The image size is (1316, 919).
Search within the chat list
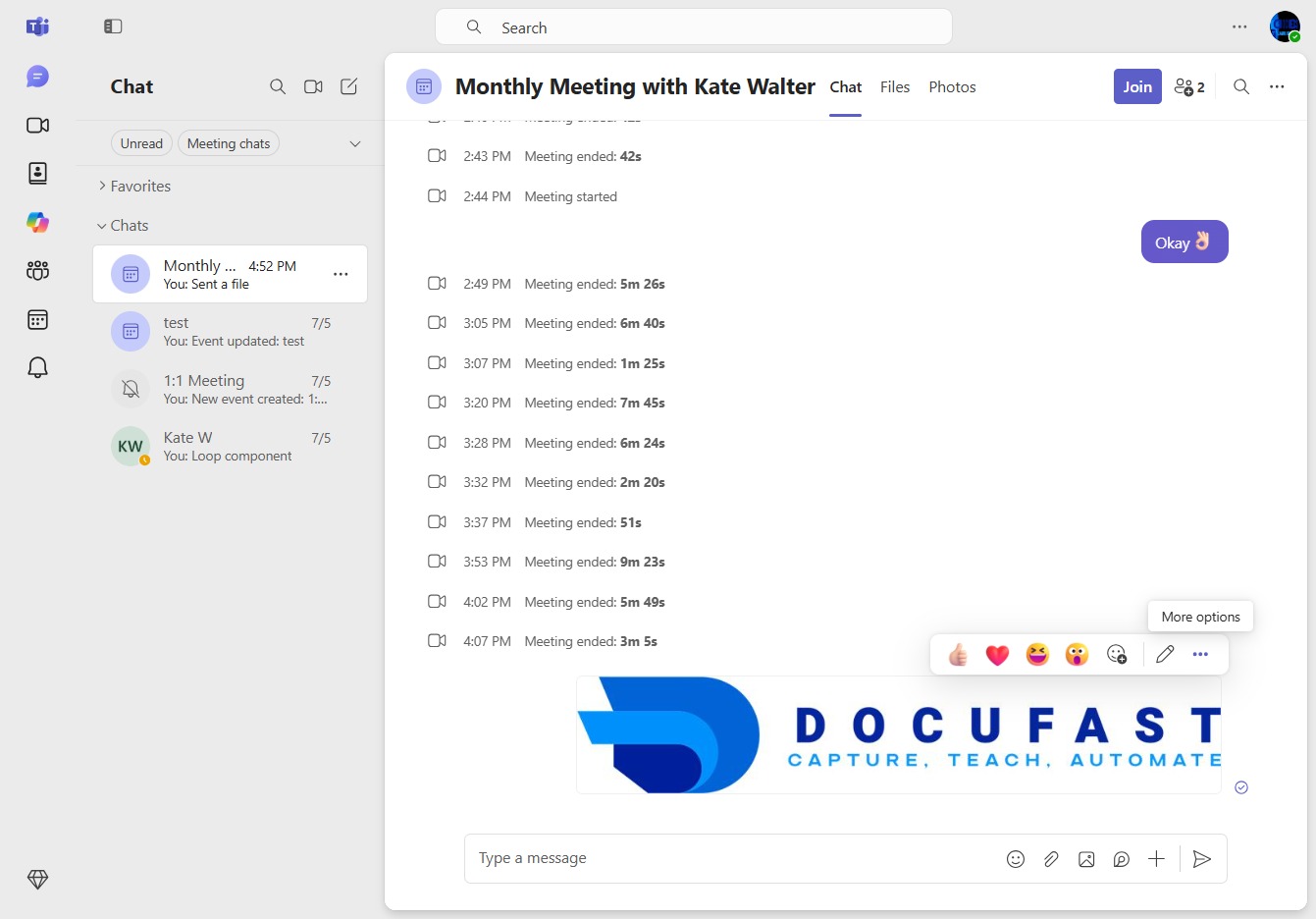point(278,86)
